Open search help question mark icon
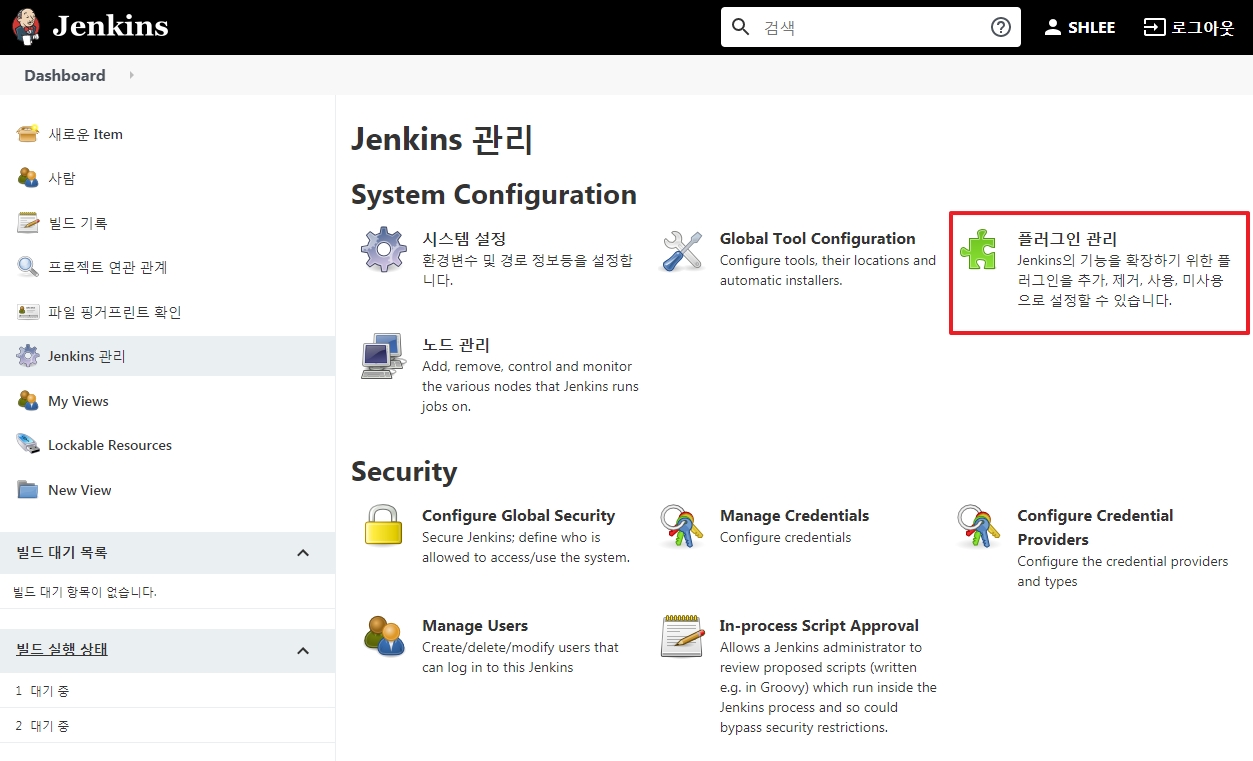This screenshot has width=1253, height=761. tap(1001, 27)
